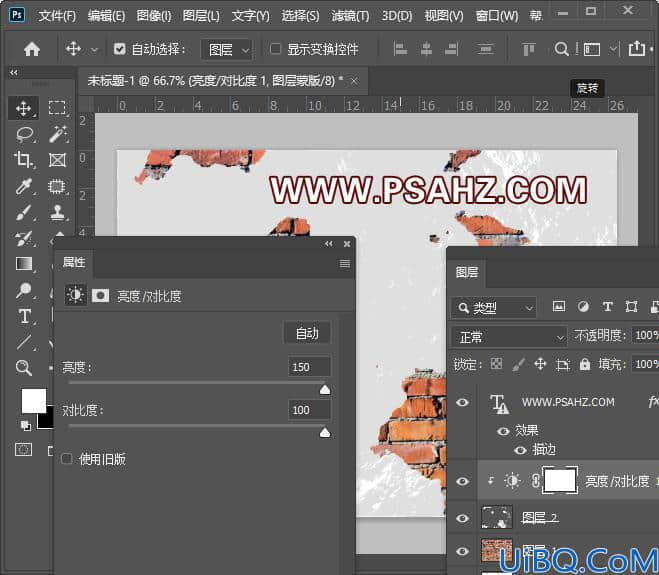Click the mask icon in Properties panel
659x575 pixels.
click(100, 295)
